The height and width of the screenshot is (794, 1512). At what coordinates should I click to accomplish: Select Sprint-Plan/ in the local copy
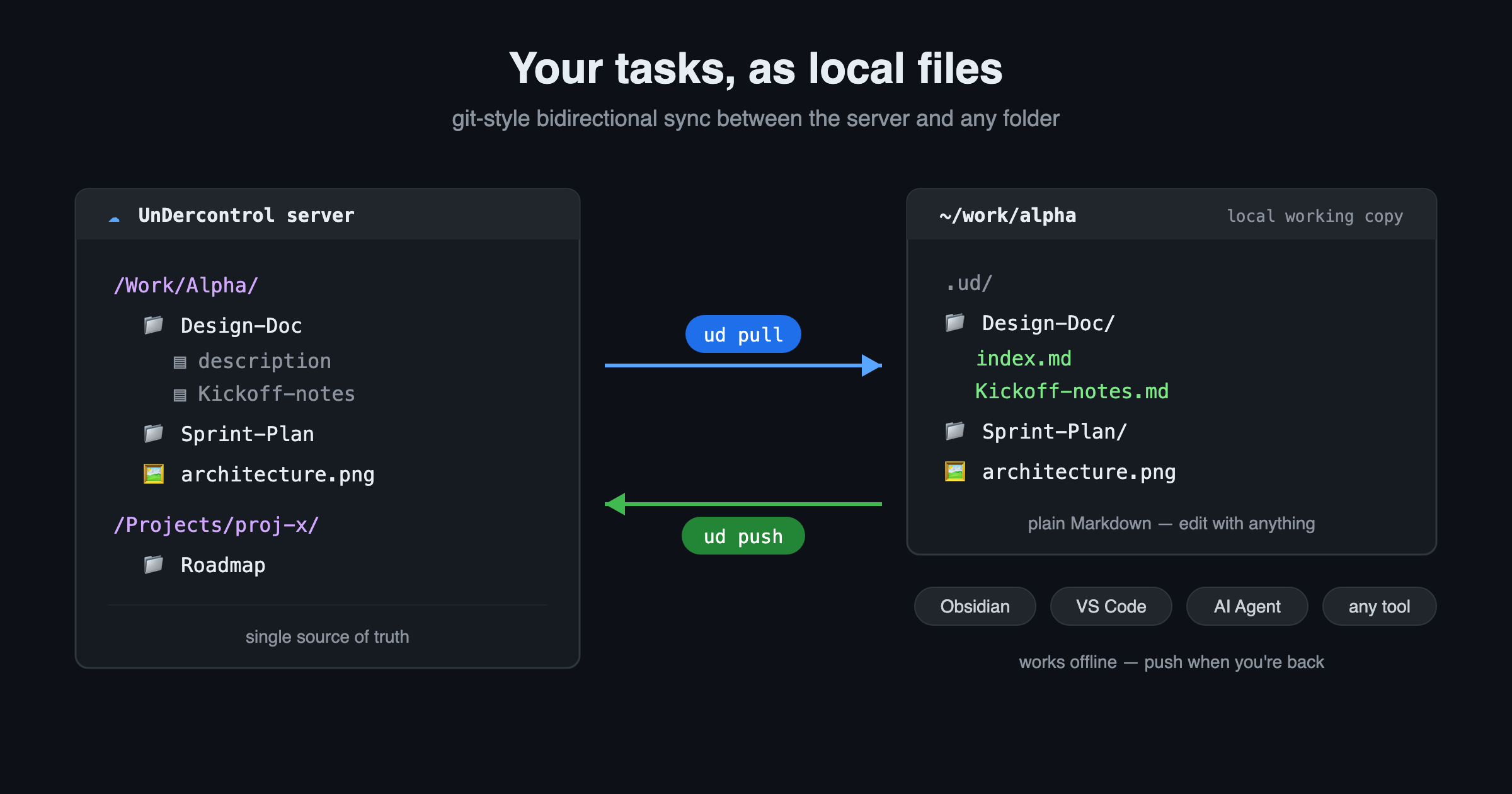click(x=1055, y=432)
